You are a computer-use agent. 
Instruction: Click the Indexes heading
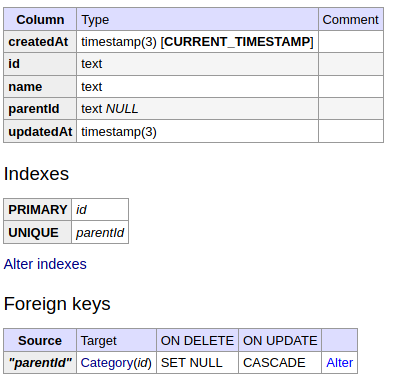pos(36,174)
